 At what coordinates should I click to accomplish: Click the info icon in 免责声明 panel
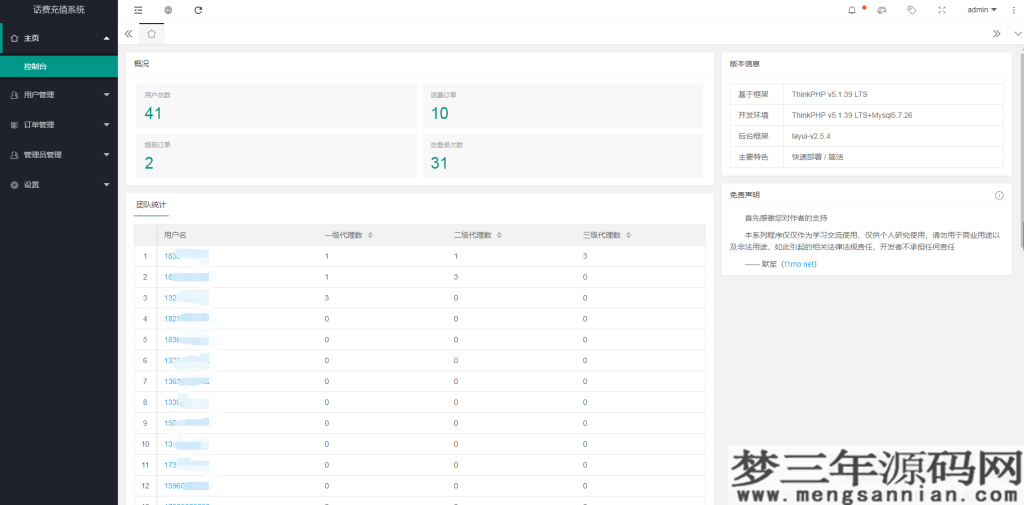(x=999, y=195)
